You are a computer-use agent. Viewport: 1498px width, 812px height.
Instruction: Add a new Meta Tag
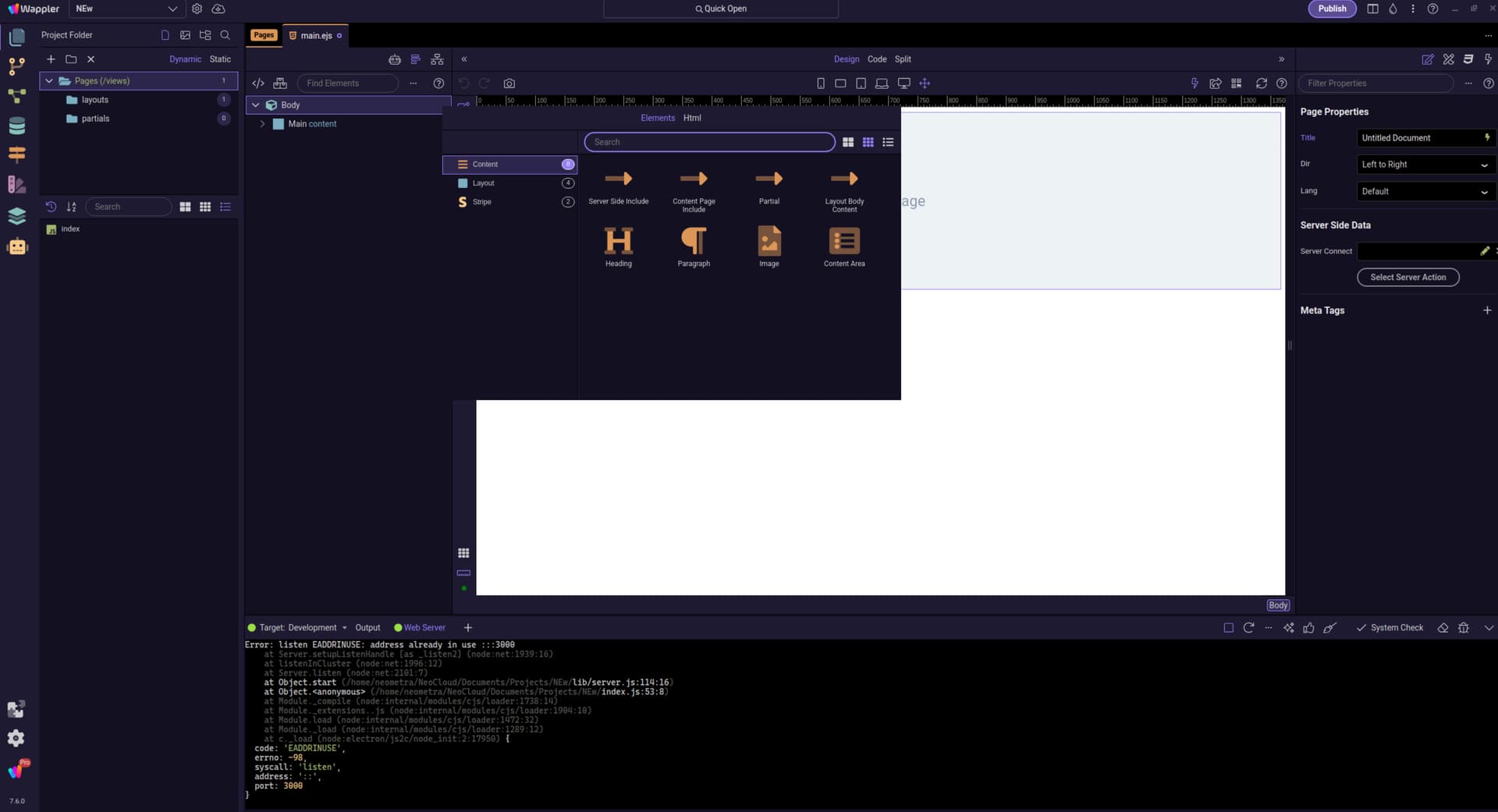1486,310
